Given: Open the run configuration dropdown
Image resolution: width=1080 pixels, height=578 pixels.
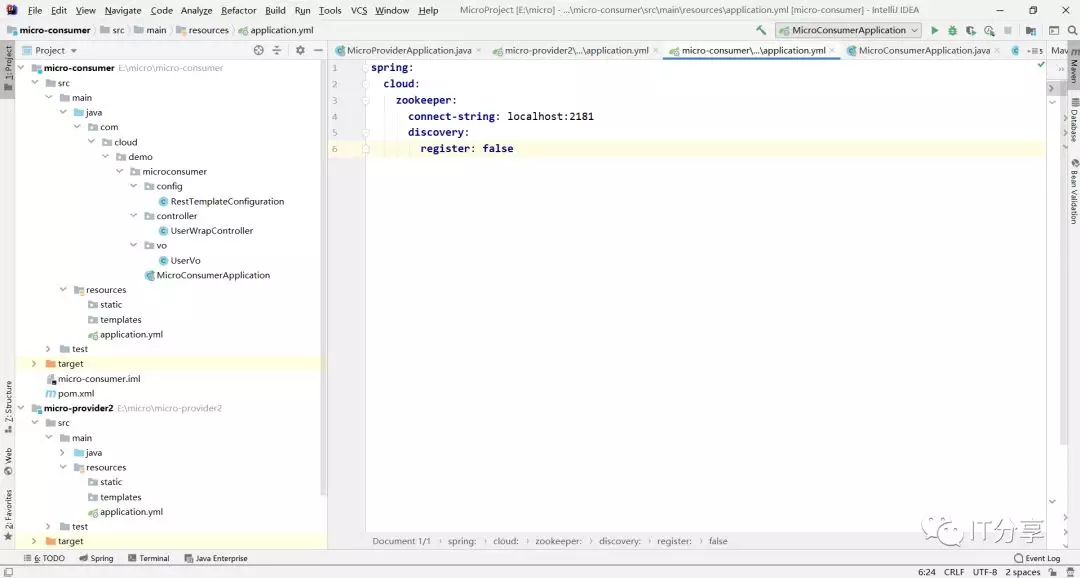Looking at the screenshot, I should click(848, 30).
